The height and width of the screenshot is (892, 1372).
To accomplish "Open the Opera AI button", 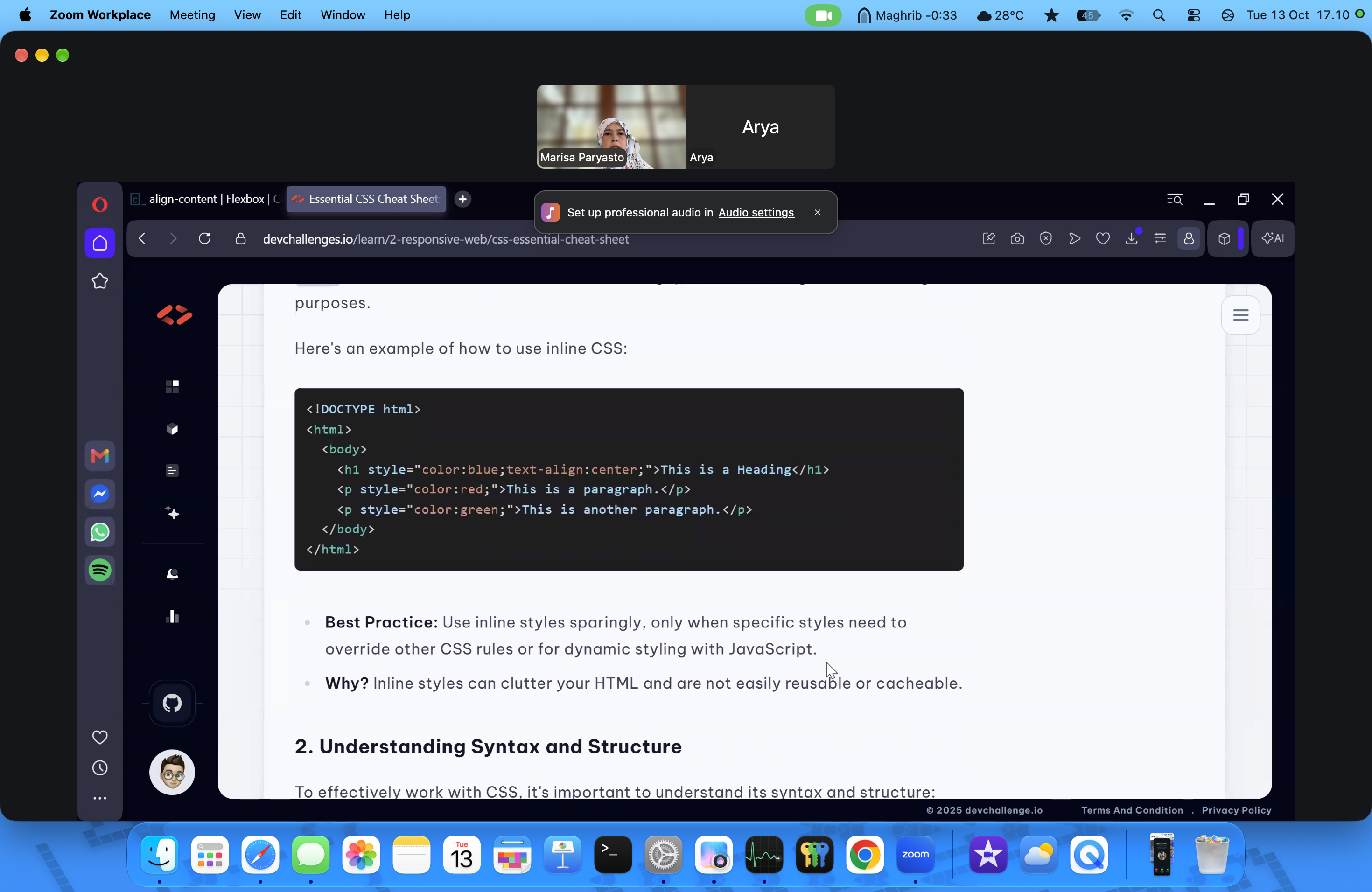I will 1273,238.
